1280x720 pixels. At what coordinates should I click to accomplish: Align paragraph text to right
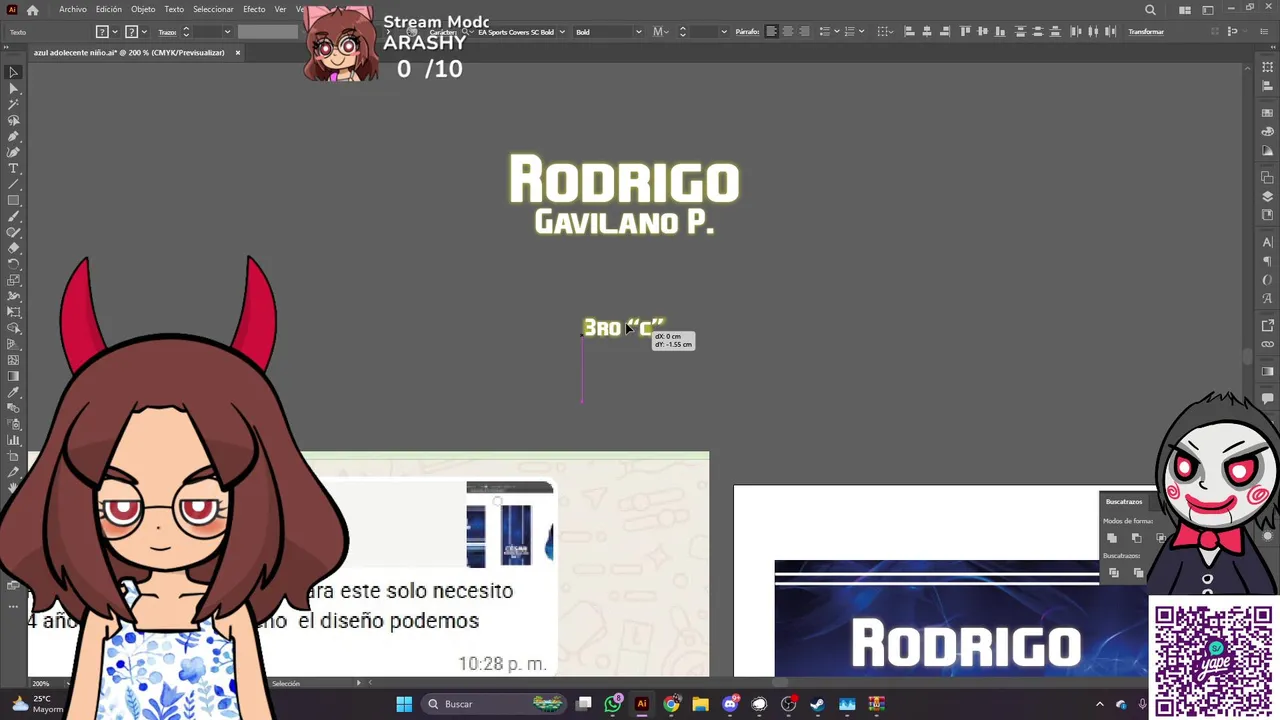(804, 32)
